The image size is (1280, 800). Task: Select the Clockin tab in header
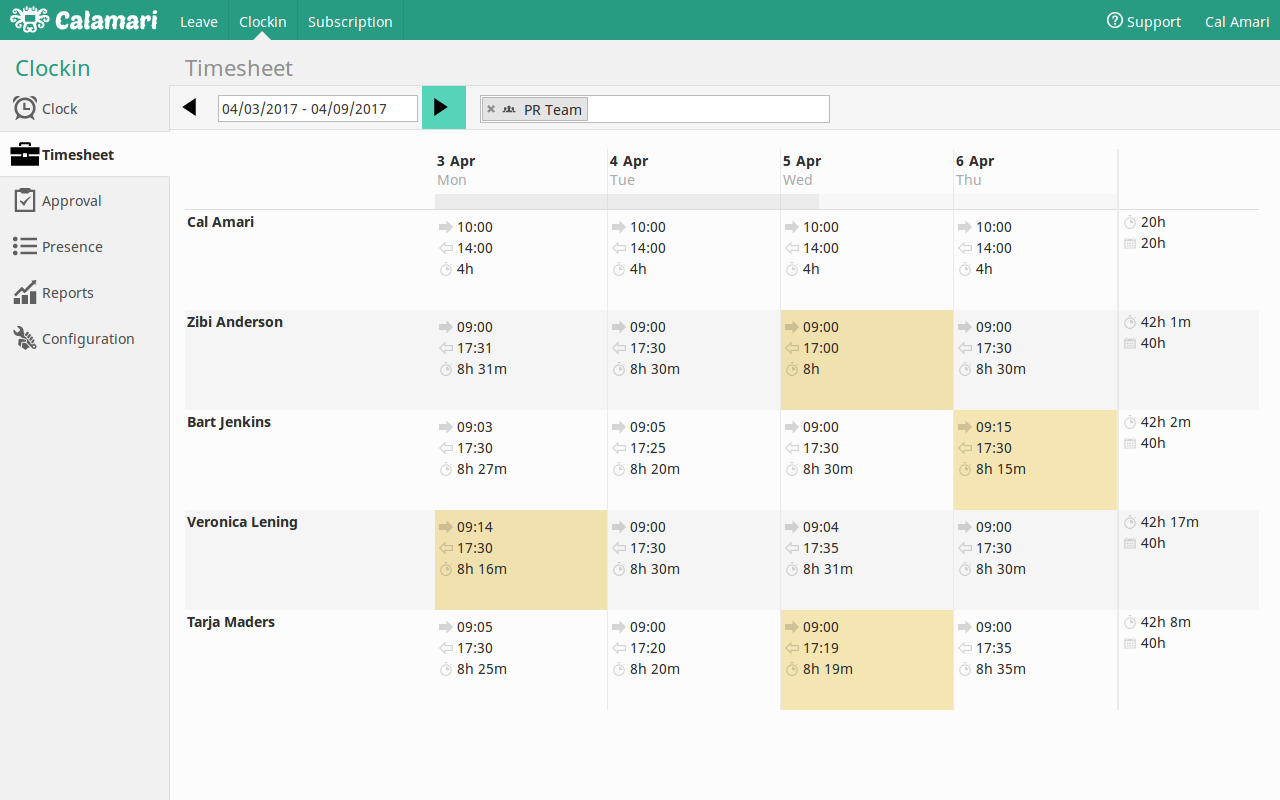tap(263, 21)
